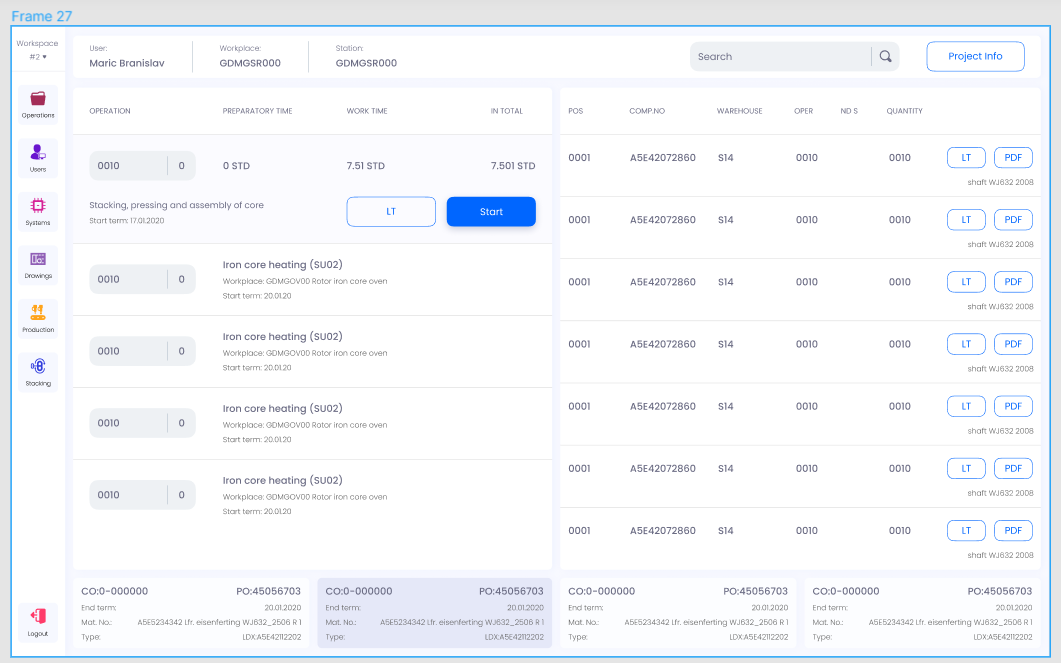This screenshot has height=663, width=1061.
Task: Select the first order card at bottom left
Action: pos(191,613)
